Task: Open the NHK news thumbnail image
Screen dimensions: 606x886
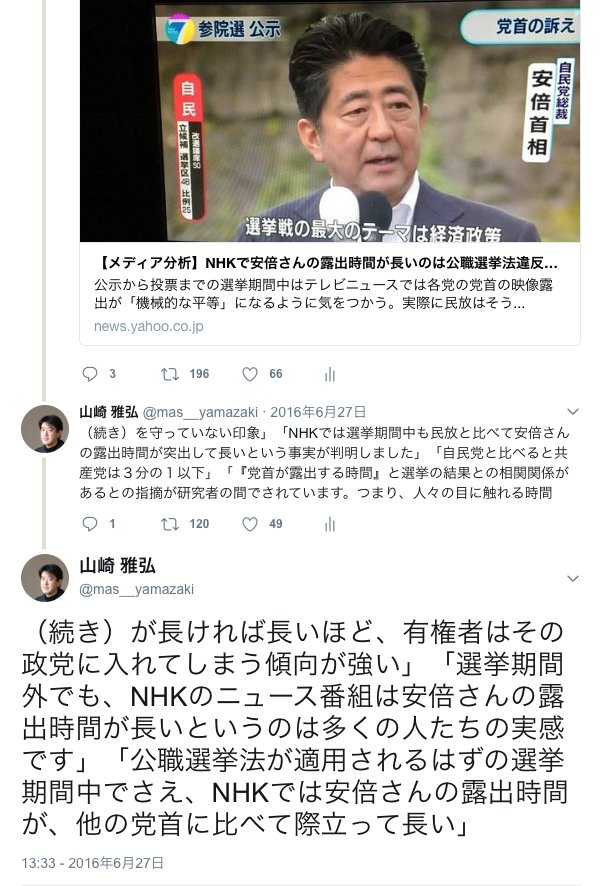Action: point(330,121)
